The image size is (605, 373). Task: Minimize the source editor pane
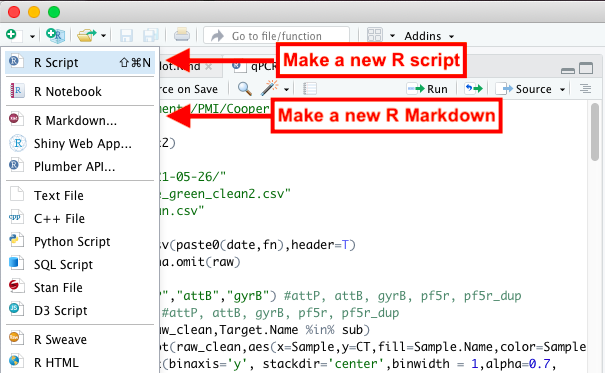[x=568, y=70]
